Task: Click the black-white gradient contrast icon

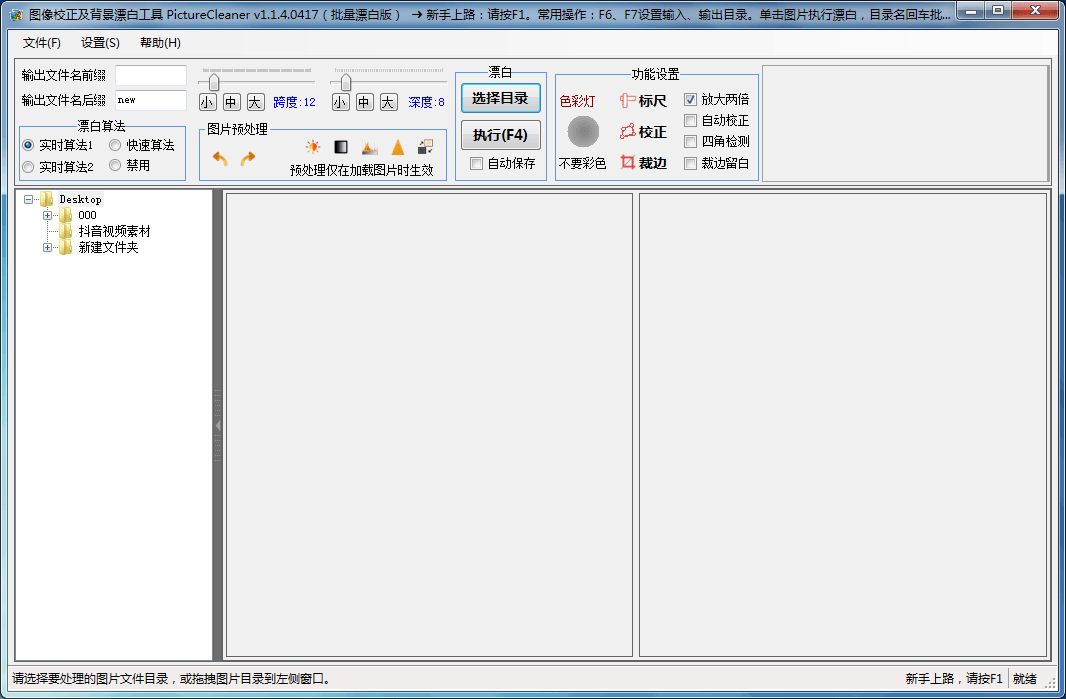Action: 341,147
